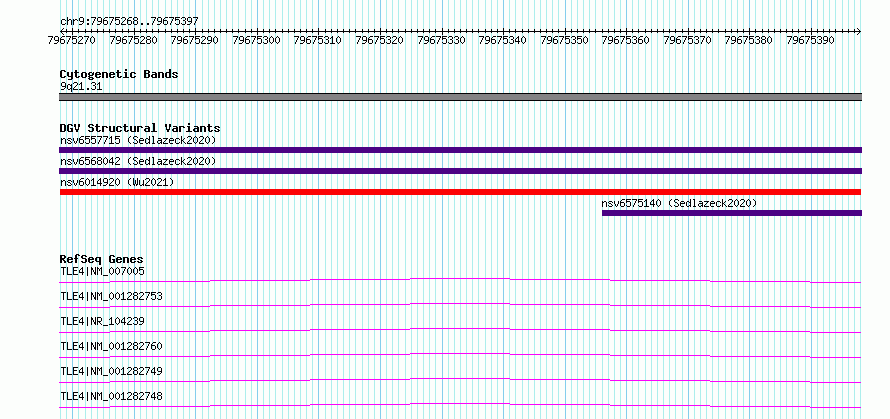This screenshot has height=419, width=890.
Task: Click ruler position 79675310
Action: tap(318, 40)
